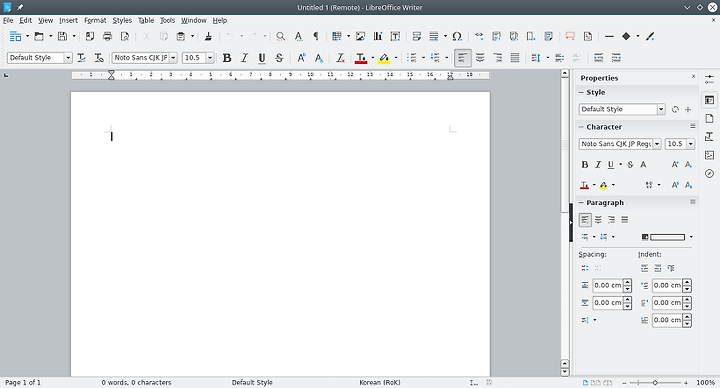Export directly as PDF icon
The height and width of the screenshot is (388, 720).
tap(90, 36)
